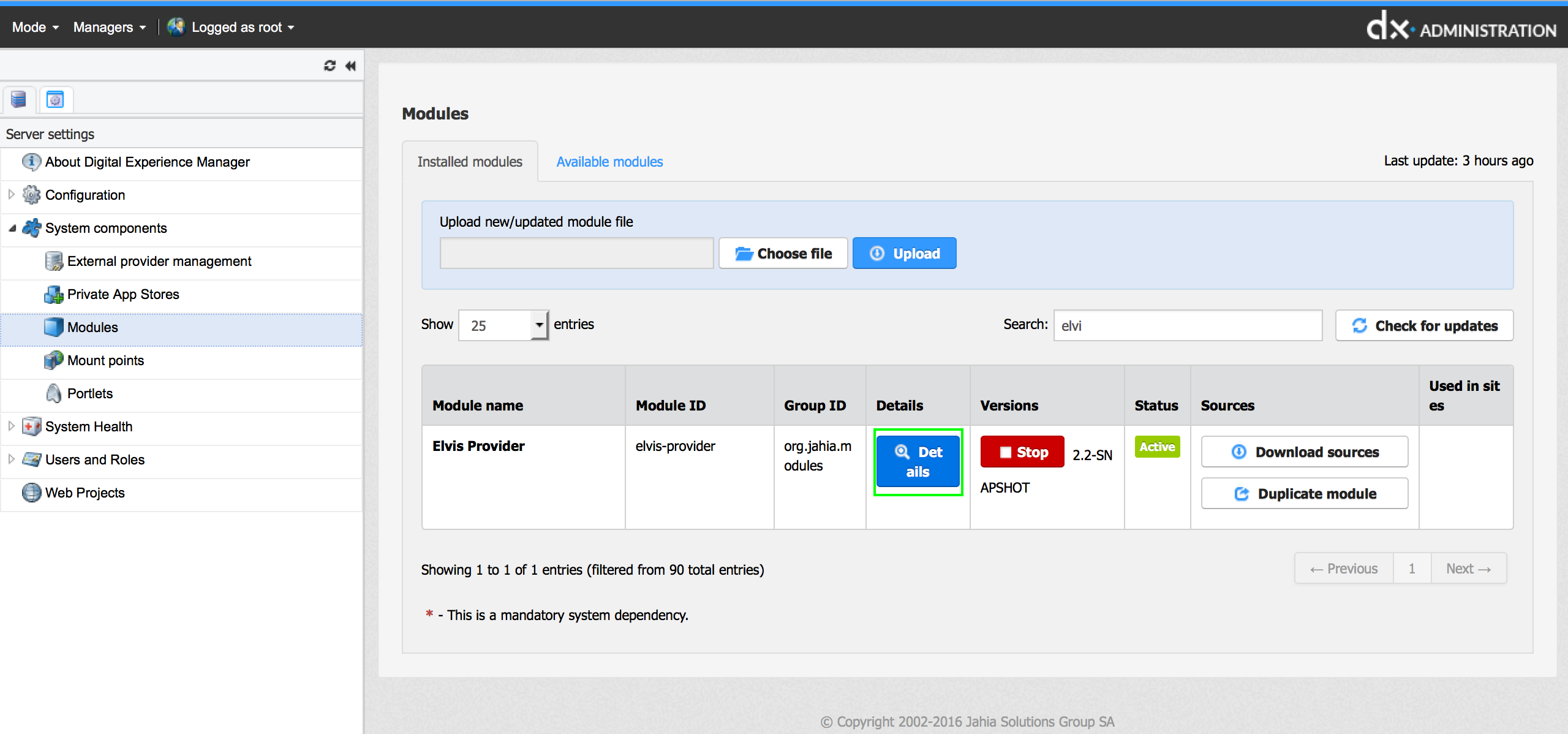Click the Configuration gear icon
1568x734 pixels.
pyautogui.click(x=31, y=195)
